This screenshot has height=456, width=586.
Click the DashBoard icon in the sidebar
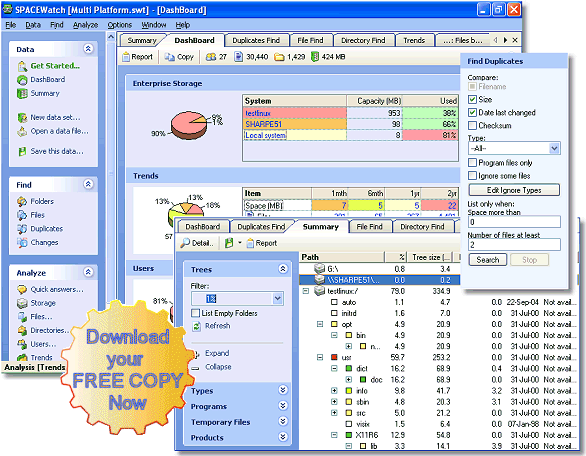(22, 80)
